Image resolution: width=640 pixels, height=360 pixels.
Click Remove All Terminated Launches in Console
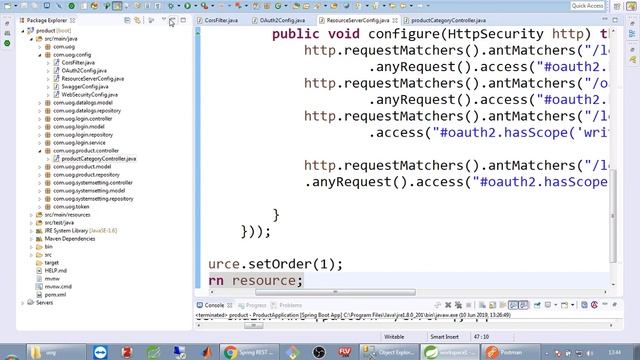tap(458, 305)
